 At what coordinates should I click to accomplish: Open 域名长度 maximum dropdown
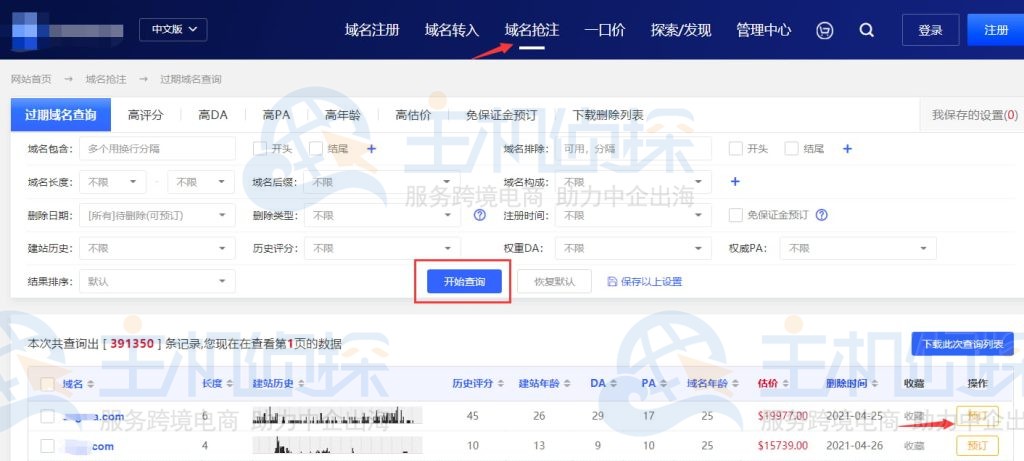[201, 182]
